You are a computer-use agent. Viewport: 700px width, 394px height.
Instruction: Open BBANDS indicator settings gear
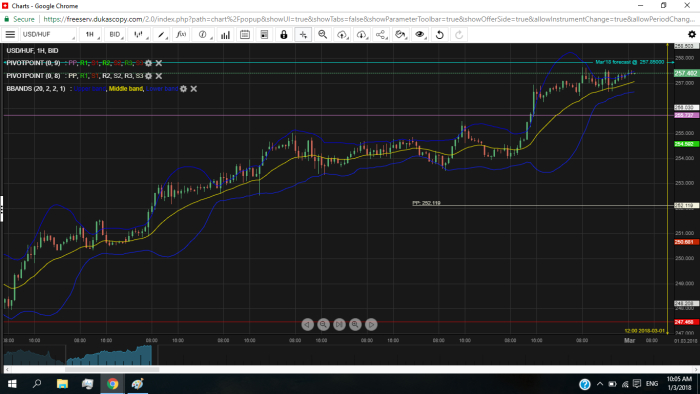click(183, 89)
